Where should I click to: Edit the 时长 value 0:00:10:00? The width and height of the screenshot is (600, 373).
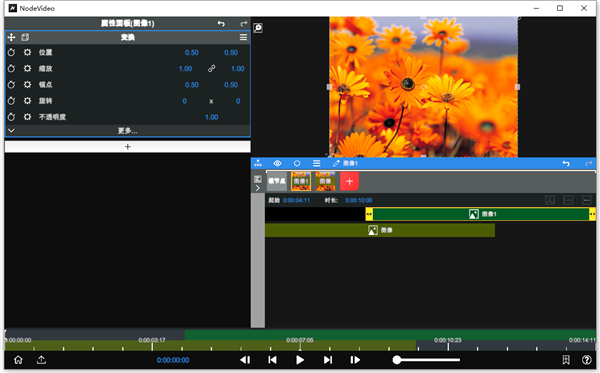359,200
